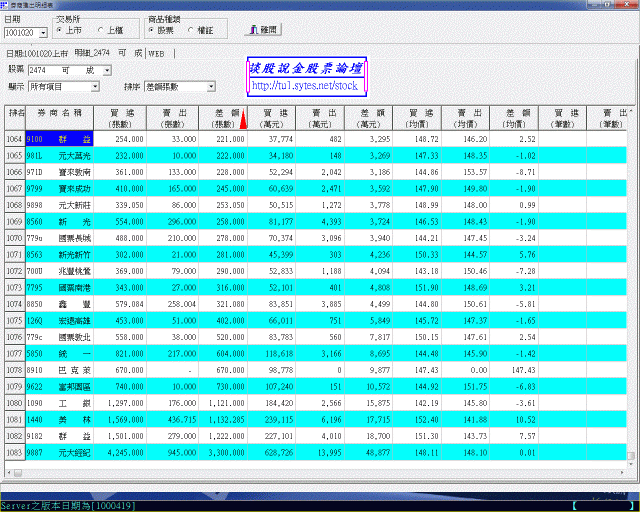The width and height of the screenshot is (640, 512).
Task: Select row 1068 broker 9898
Action: [60, 205]
